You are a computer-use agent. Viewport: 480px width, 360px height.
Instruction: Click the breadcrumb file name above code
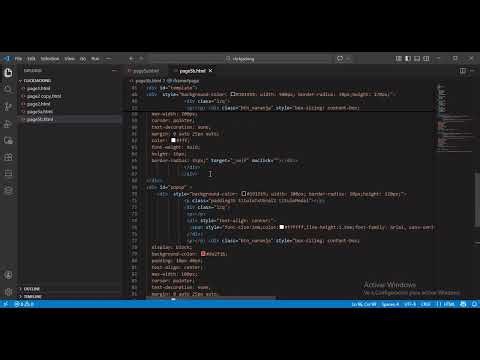pyautogui.click(x=147, y=81)
